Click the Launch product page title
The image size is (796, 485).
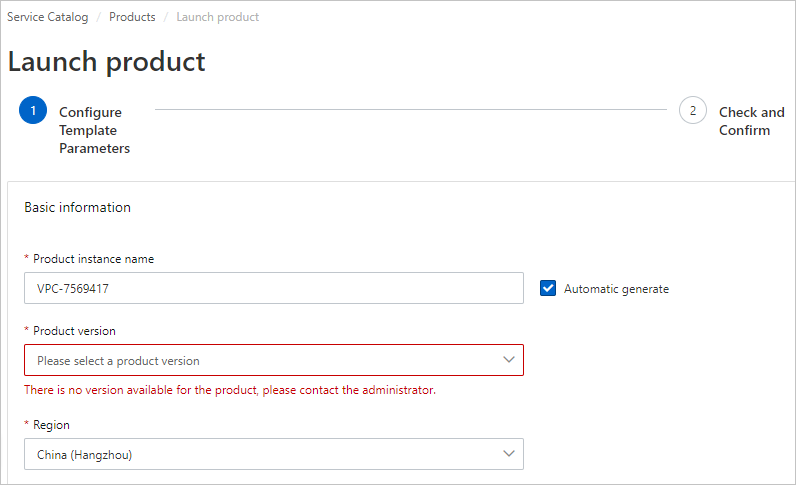tap(107, 62)
